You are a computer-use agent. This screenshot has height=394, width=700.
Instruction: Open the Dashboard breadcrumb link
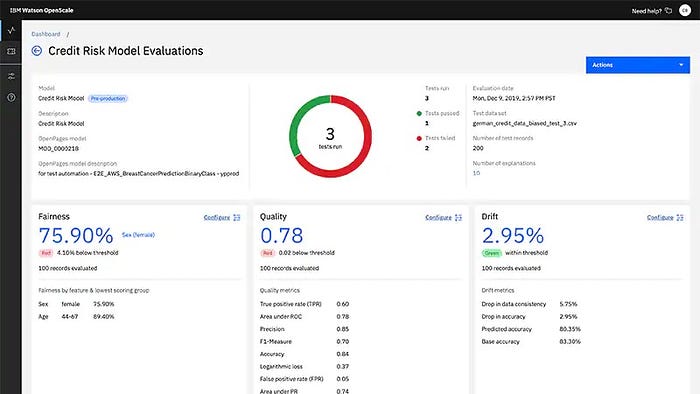(x=46, y=34)
